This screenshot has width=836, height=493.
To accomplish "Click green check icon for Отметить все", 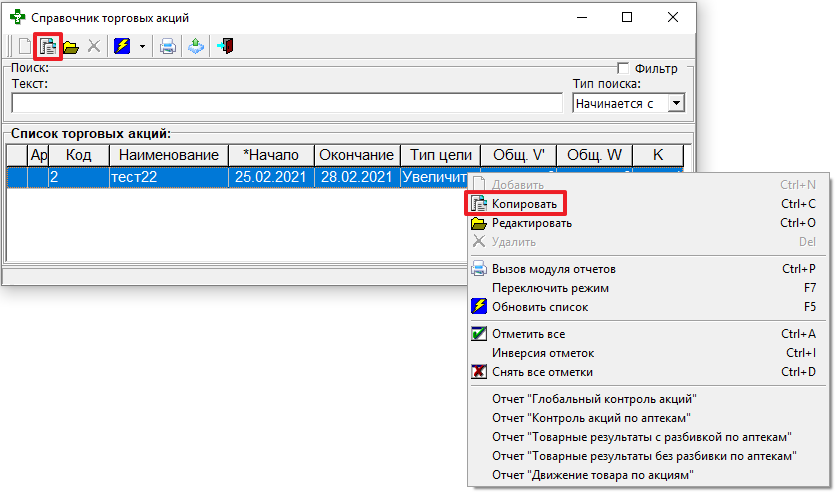I will 478,334.
